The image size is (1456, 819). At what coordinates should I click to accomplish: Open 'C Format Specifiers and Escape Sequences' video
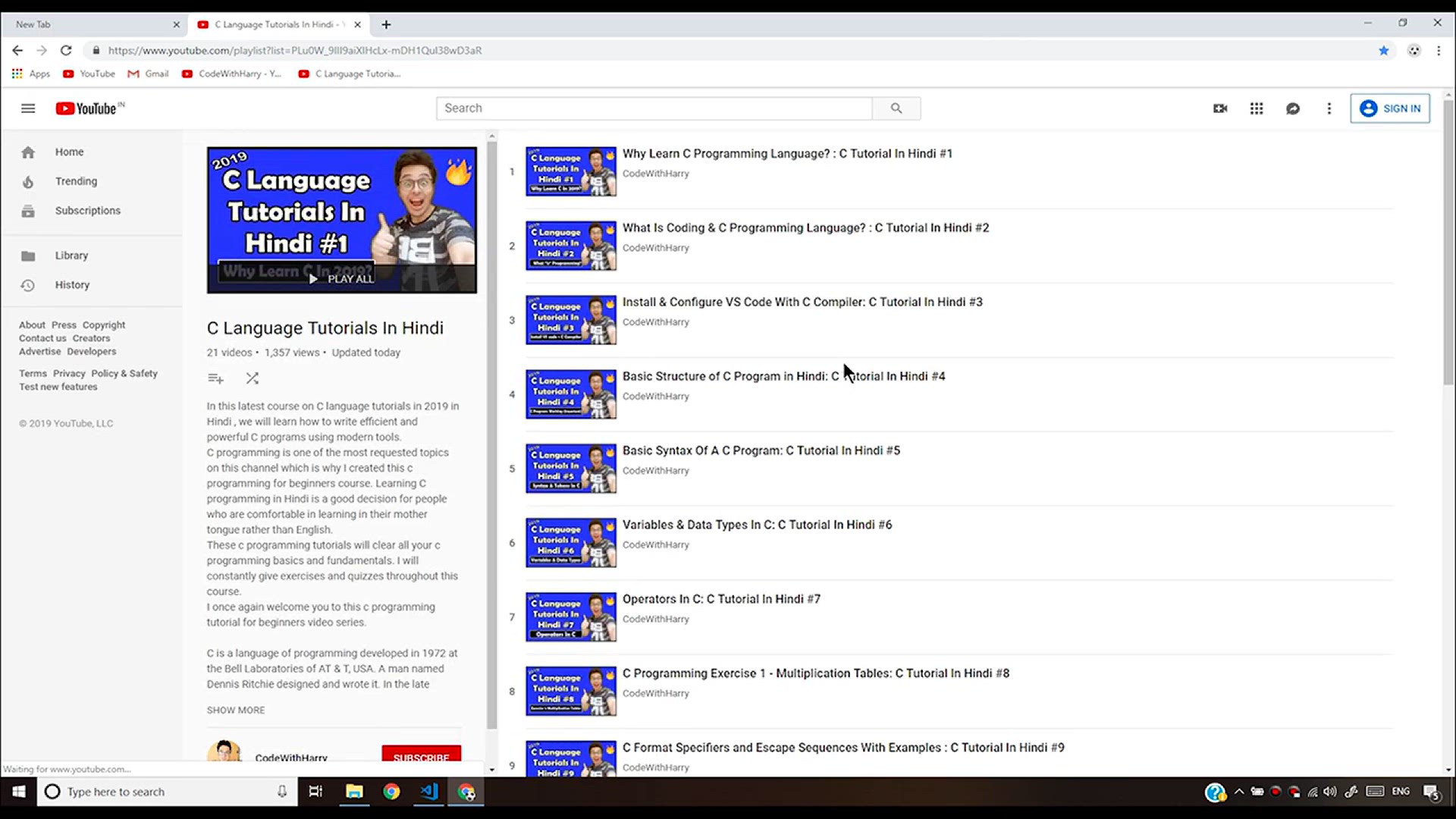click(843, 748)
